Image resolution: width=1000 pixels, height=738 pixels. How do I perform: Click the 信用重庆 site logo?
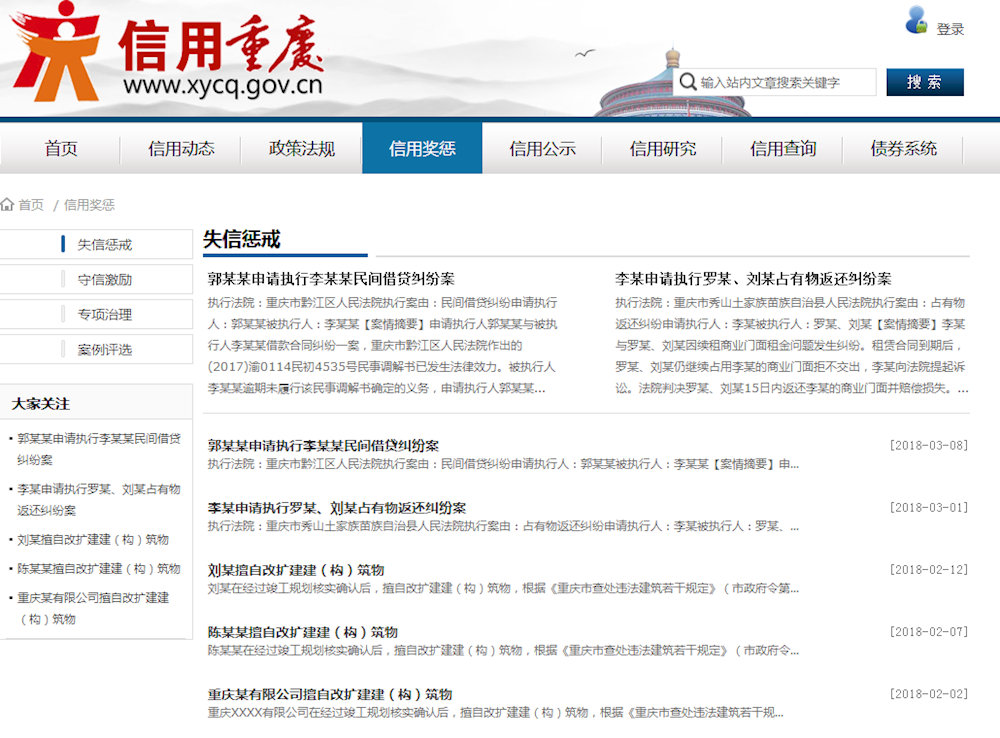pos(167,52)
